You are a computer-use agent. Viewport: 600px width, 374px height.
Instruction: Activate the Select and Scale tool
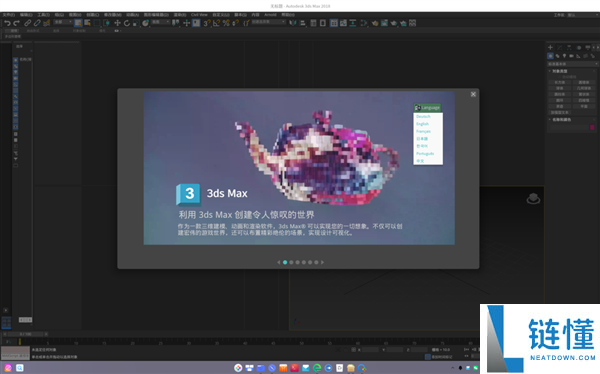[x=136, y=23]
